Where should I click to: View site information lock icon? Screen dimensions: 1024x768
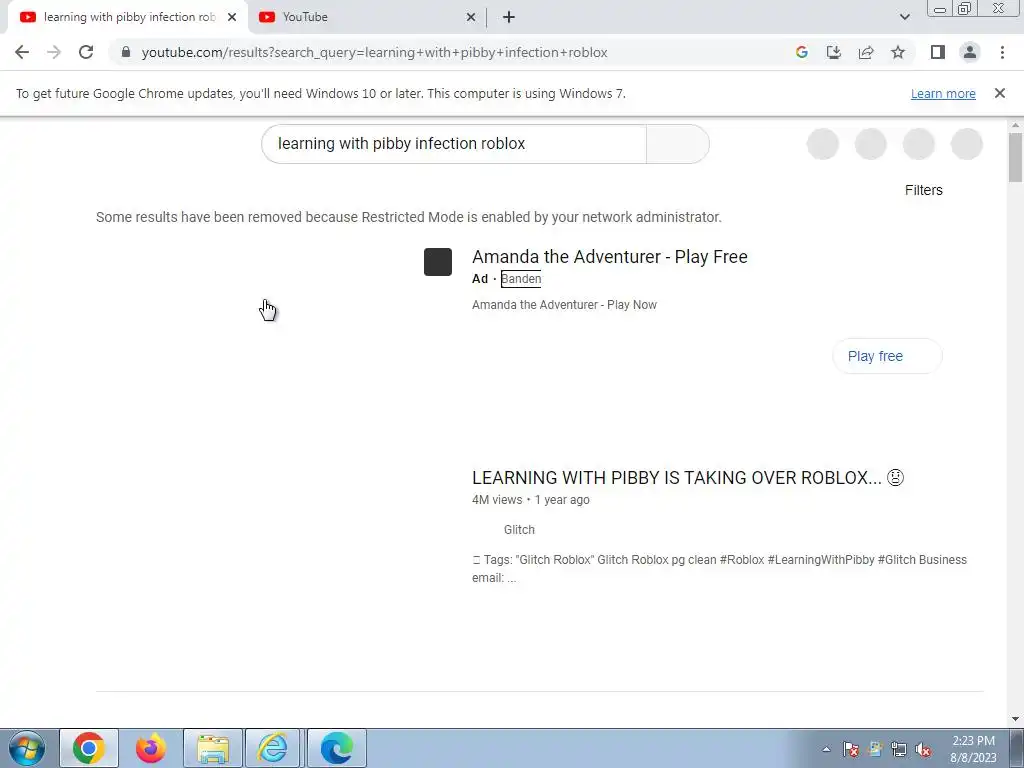click(x=126, y=52)
